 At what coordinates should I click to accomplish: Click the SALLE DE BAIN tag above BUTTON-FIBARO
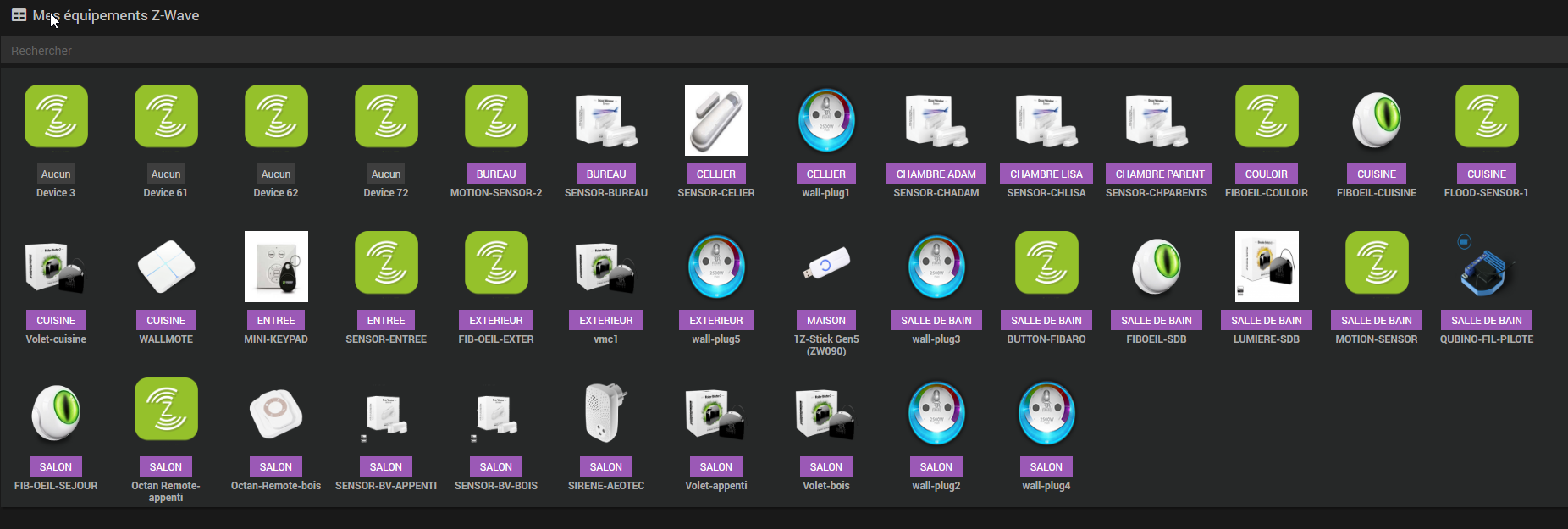[1046, 320]
